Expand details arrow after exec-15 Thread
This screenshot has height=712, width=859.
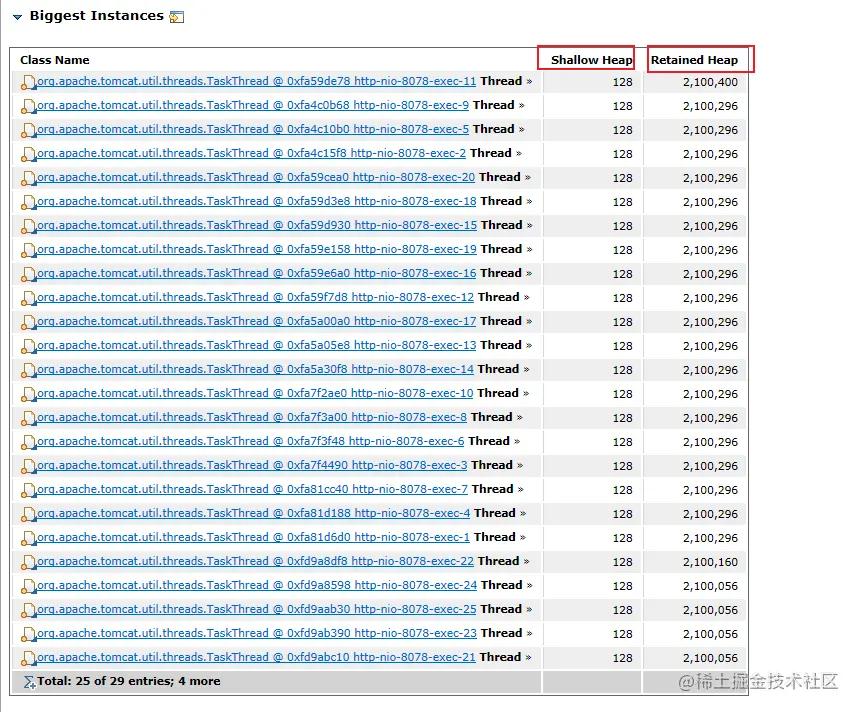coord(529,226)
